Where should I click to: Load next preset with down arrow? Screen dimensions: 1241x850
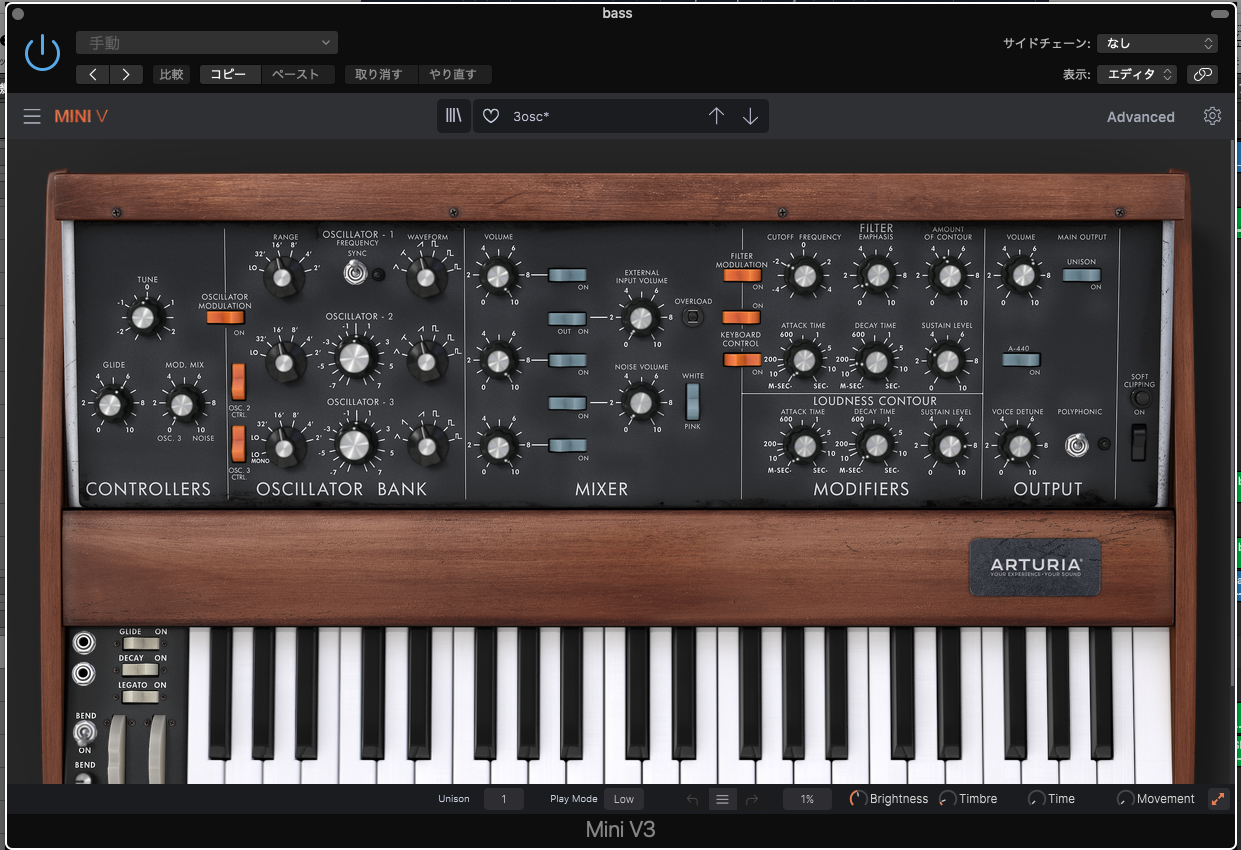pyautogui.click(x=750, y=116)
